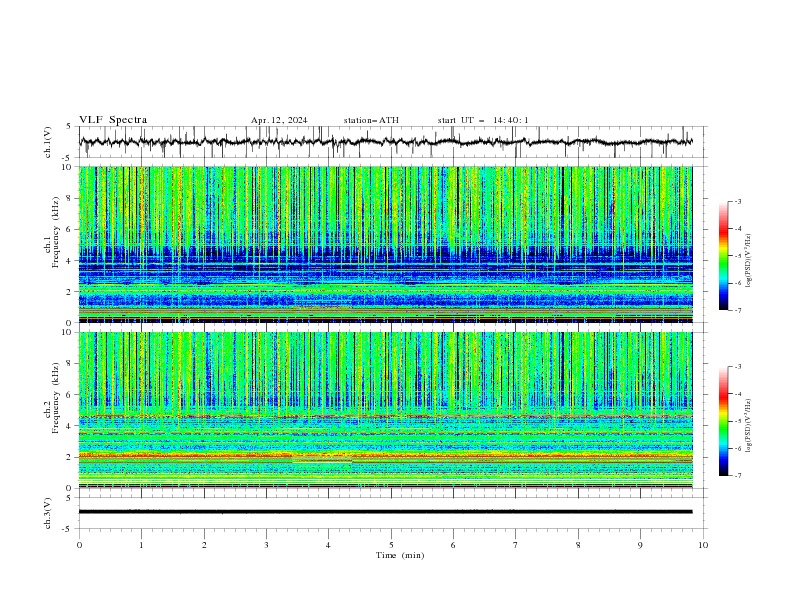792x612 pixels.
Task: Click the ch.1 spectrogram plot area
Action: click(x=385, y=244)
